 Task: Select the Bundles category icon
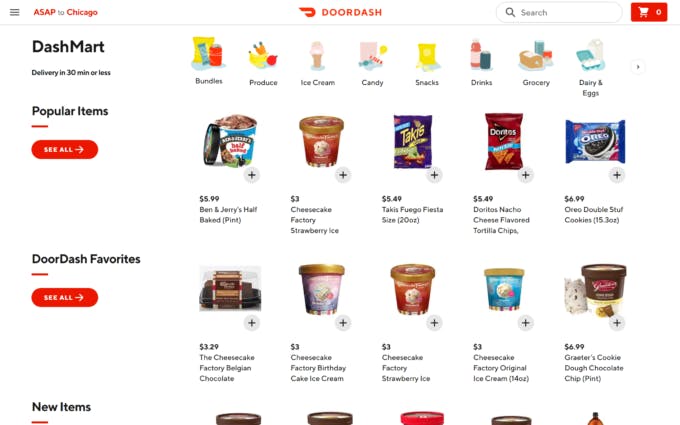pos(208,54)
